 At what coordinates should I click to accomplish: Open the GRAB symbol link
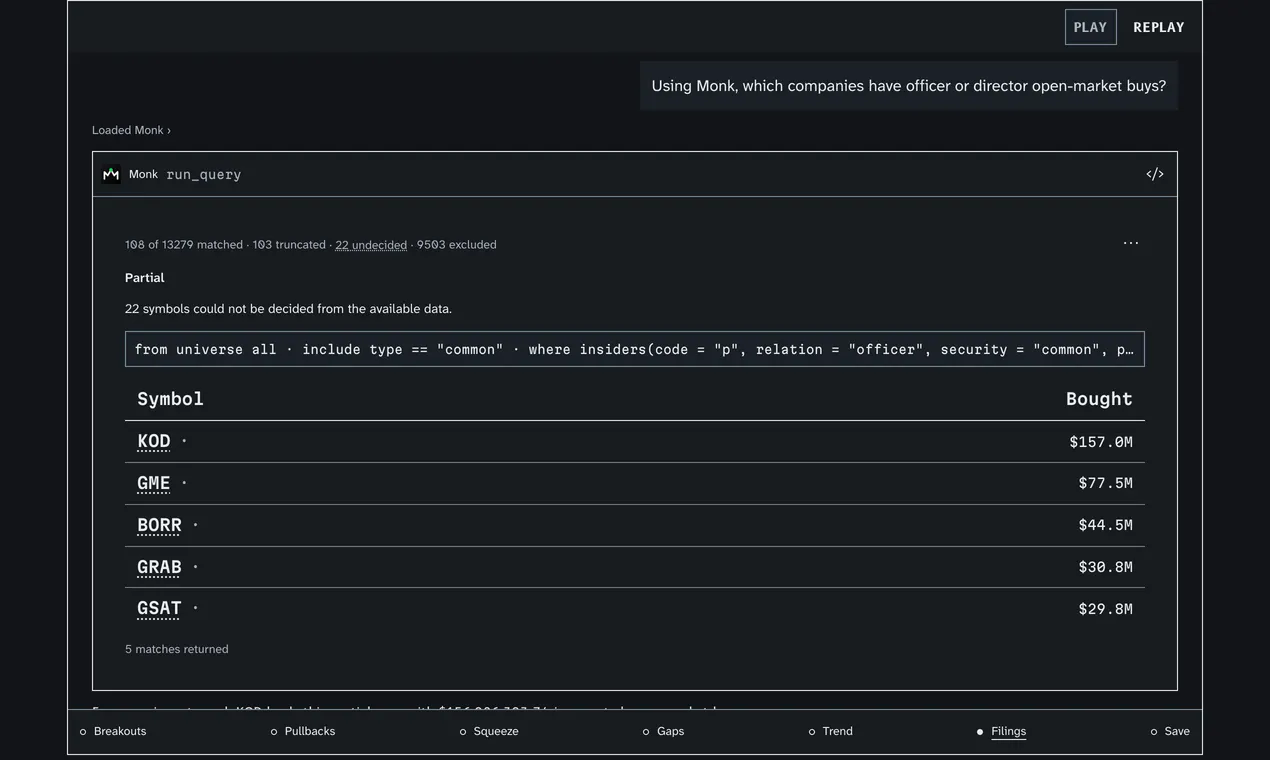tap(159, 567)
